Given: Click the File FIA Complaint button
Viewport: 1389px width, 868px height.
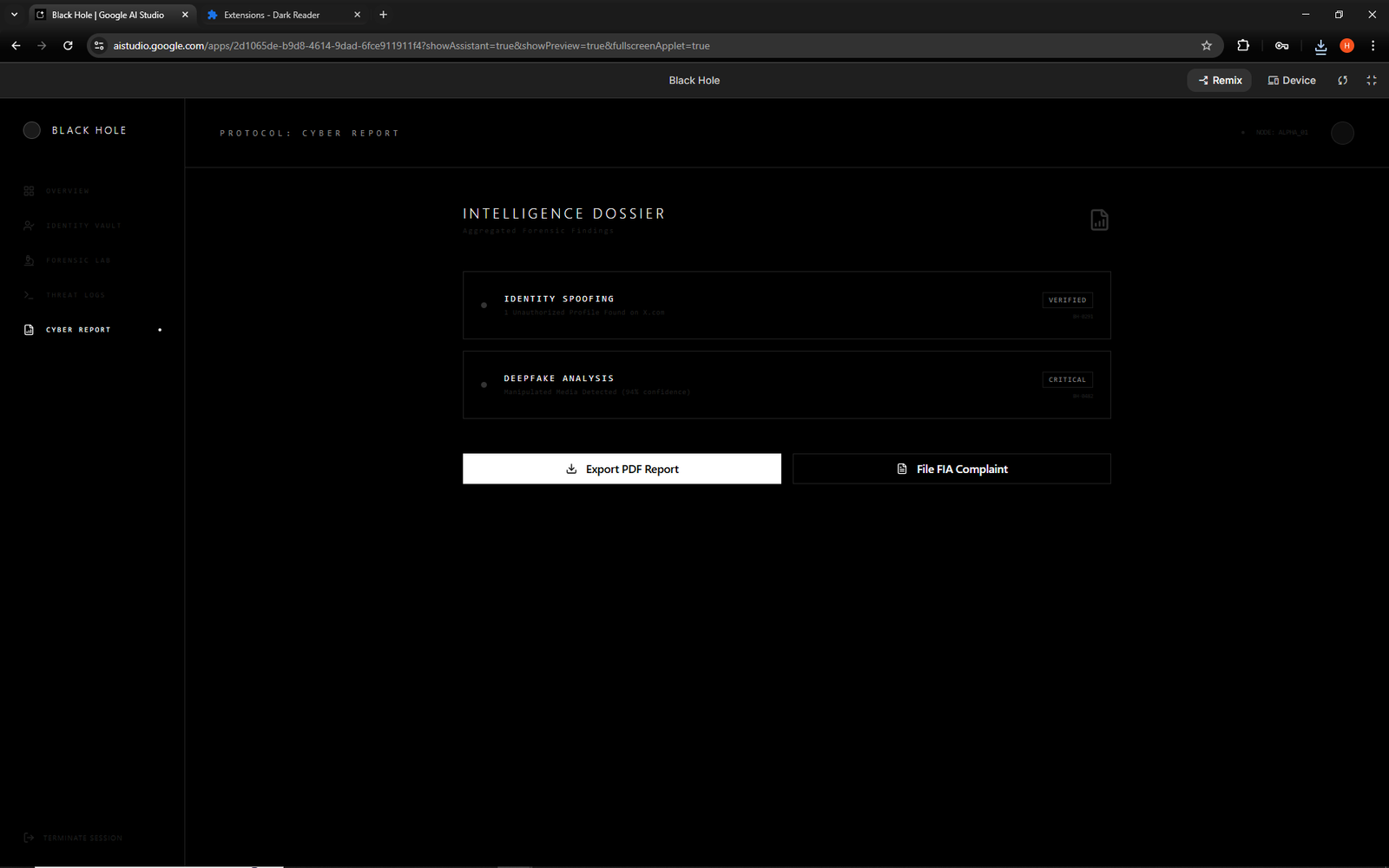Looking at the screenshot, I should (951, 469).
